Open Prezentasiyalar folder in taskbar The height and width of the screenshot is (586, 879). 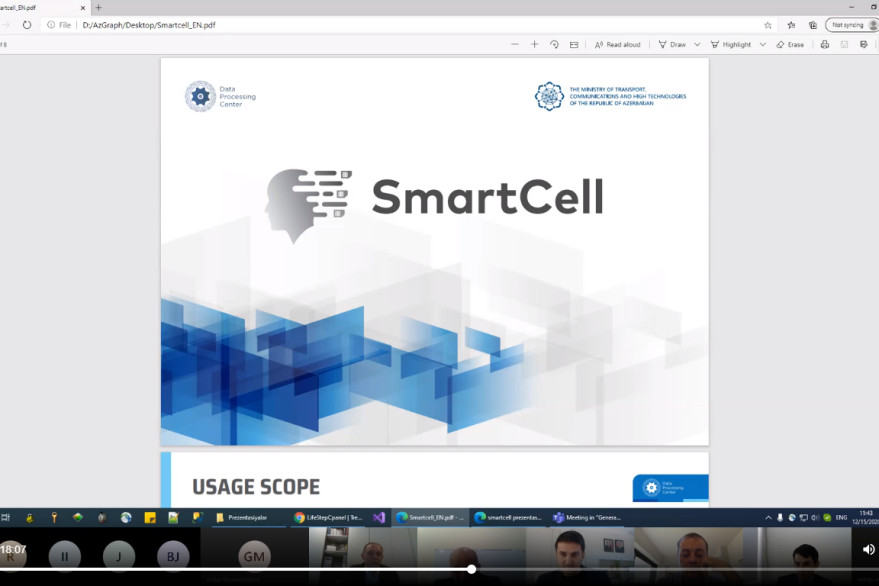(247, 518)
